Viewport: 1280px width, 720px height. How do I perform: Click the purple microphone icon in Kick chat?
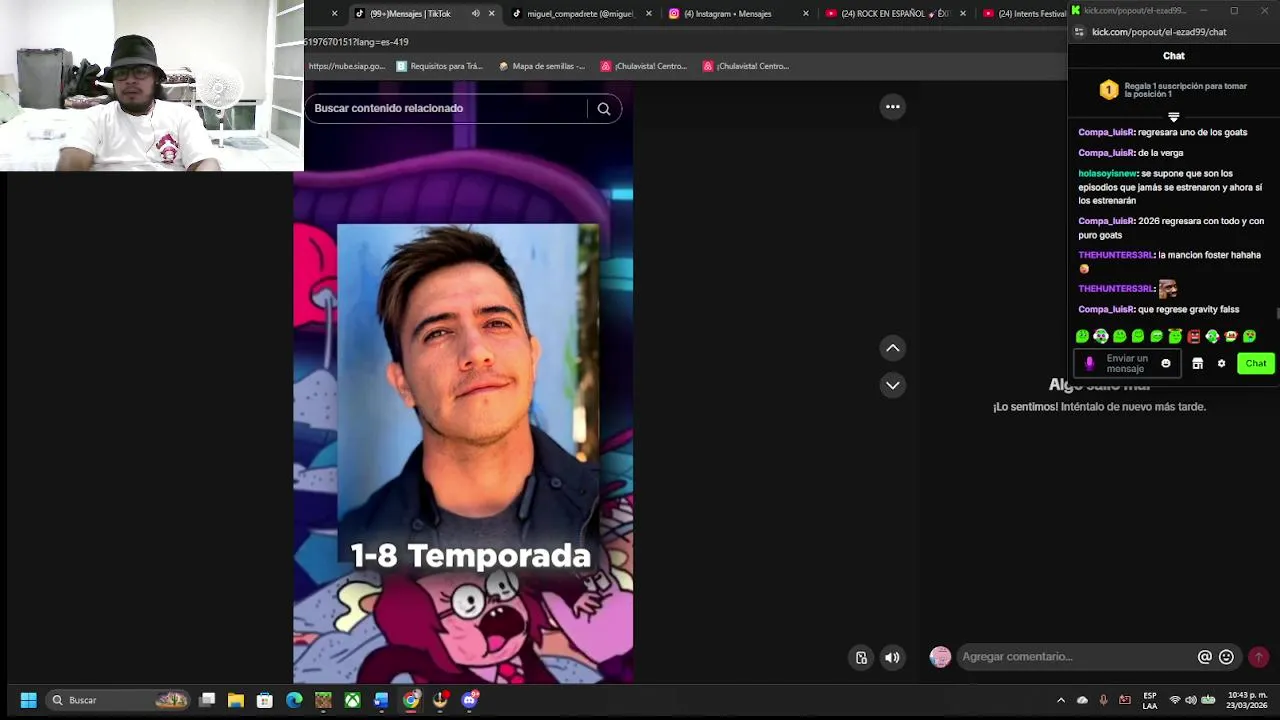coord(1090,364)
